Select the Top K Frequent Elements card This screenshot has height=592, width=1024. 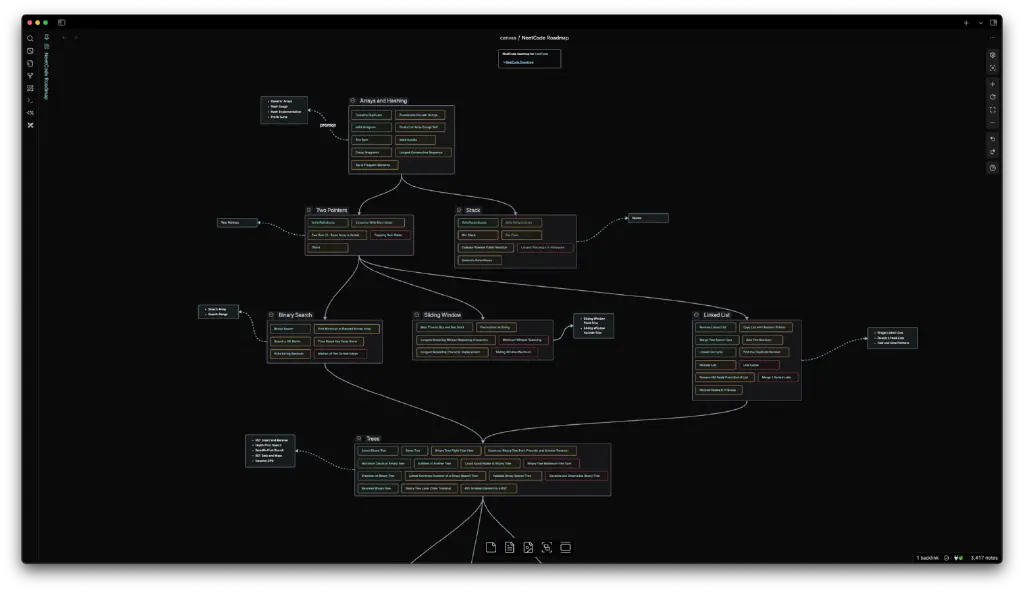375,165
